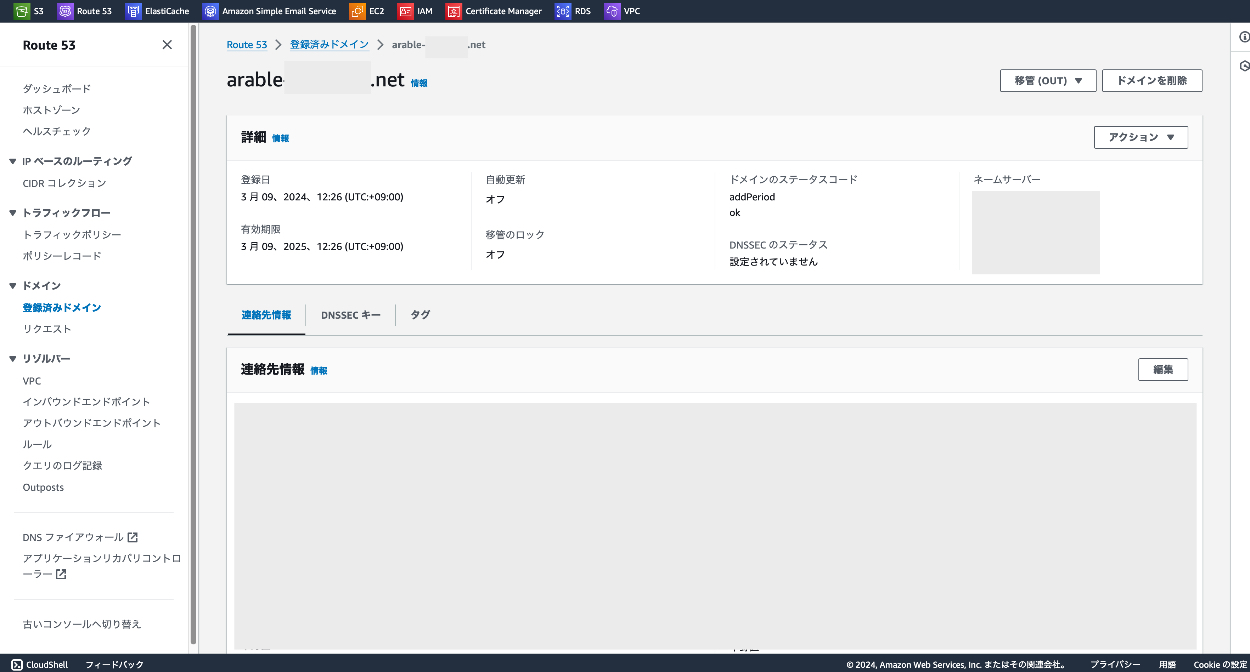Click 編集 button for contact information
Image resolution: width=1250 pixels, height=672 pixels.
[x=1162, y=370]
